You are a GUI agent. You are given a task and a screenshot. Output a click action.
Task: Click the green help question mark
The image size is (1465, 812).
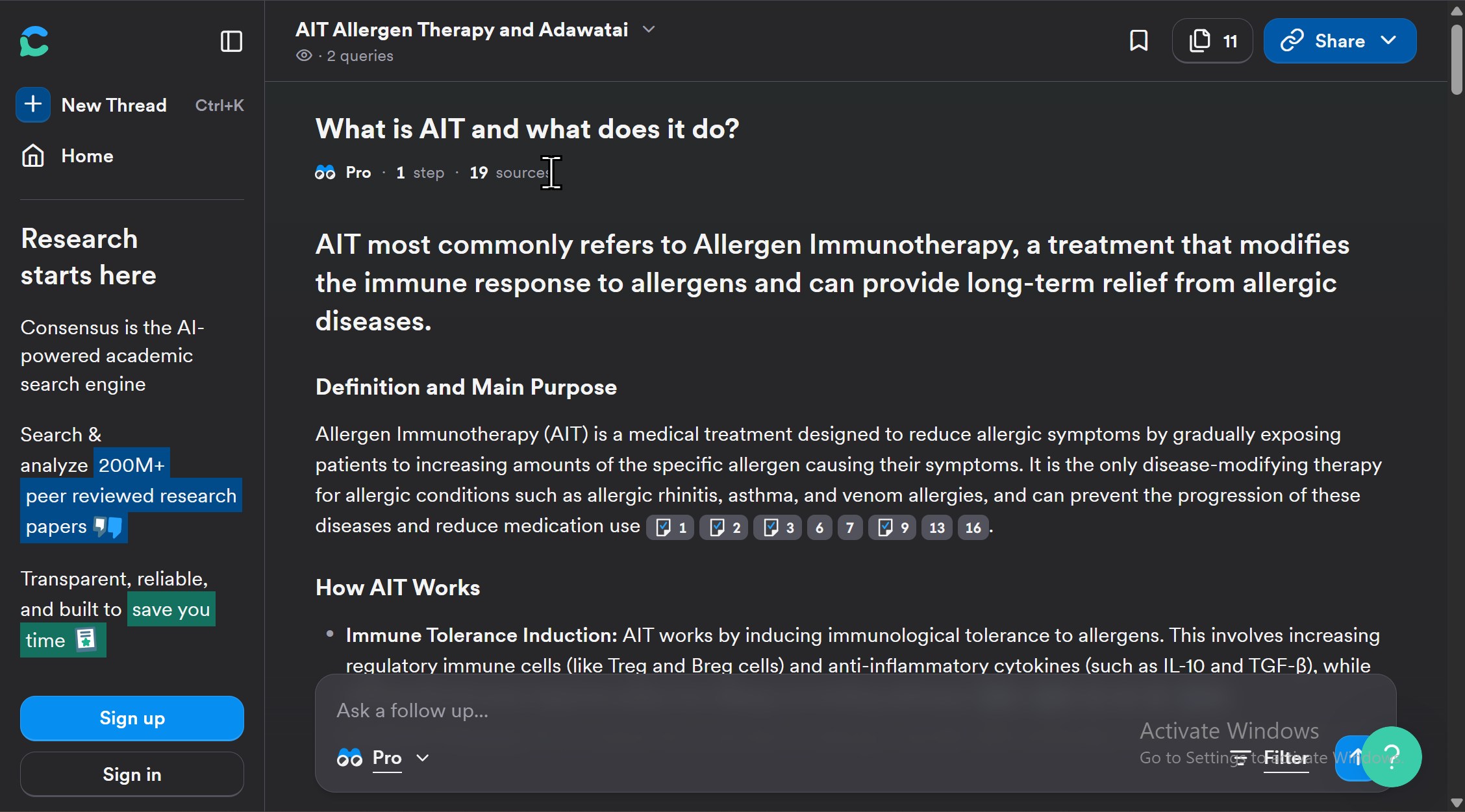point(1391,757)
